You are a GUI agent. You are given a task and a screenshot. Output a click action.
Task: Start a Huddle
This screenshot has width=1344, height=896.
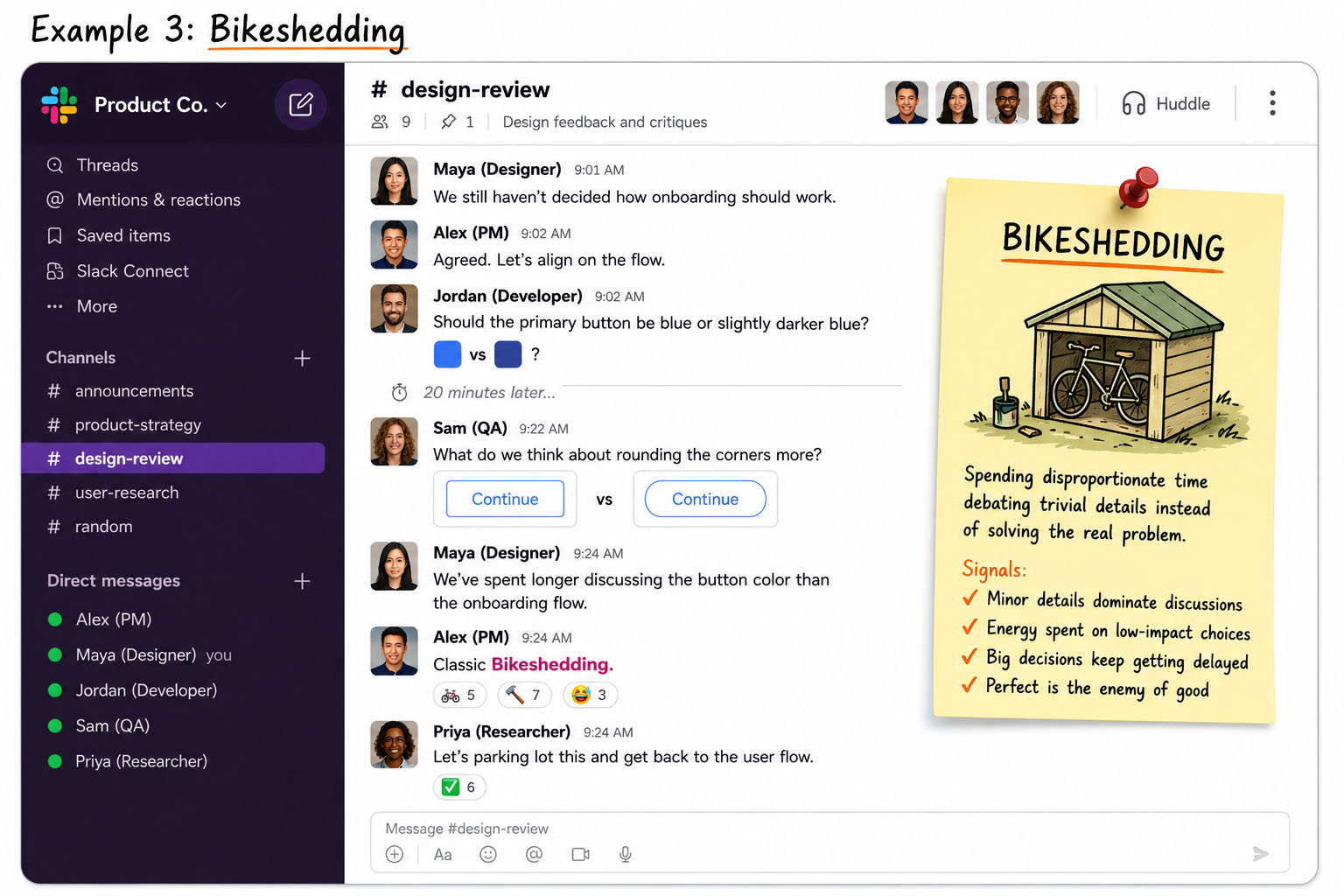[1165, 104]
